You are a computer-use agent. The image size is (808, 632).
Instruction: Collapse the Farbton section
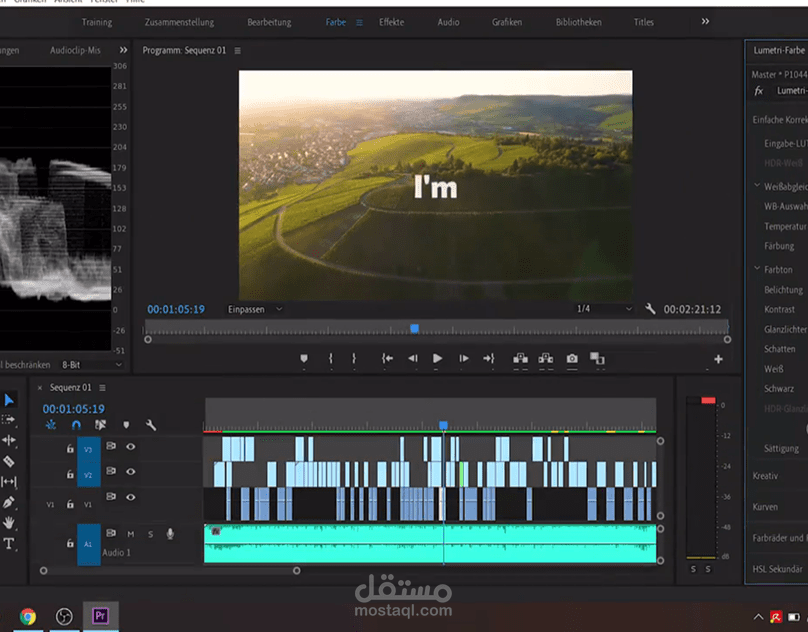point(757,268)
